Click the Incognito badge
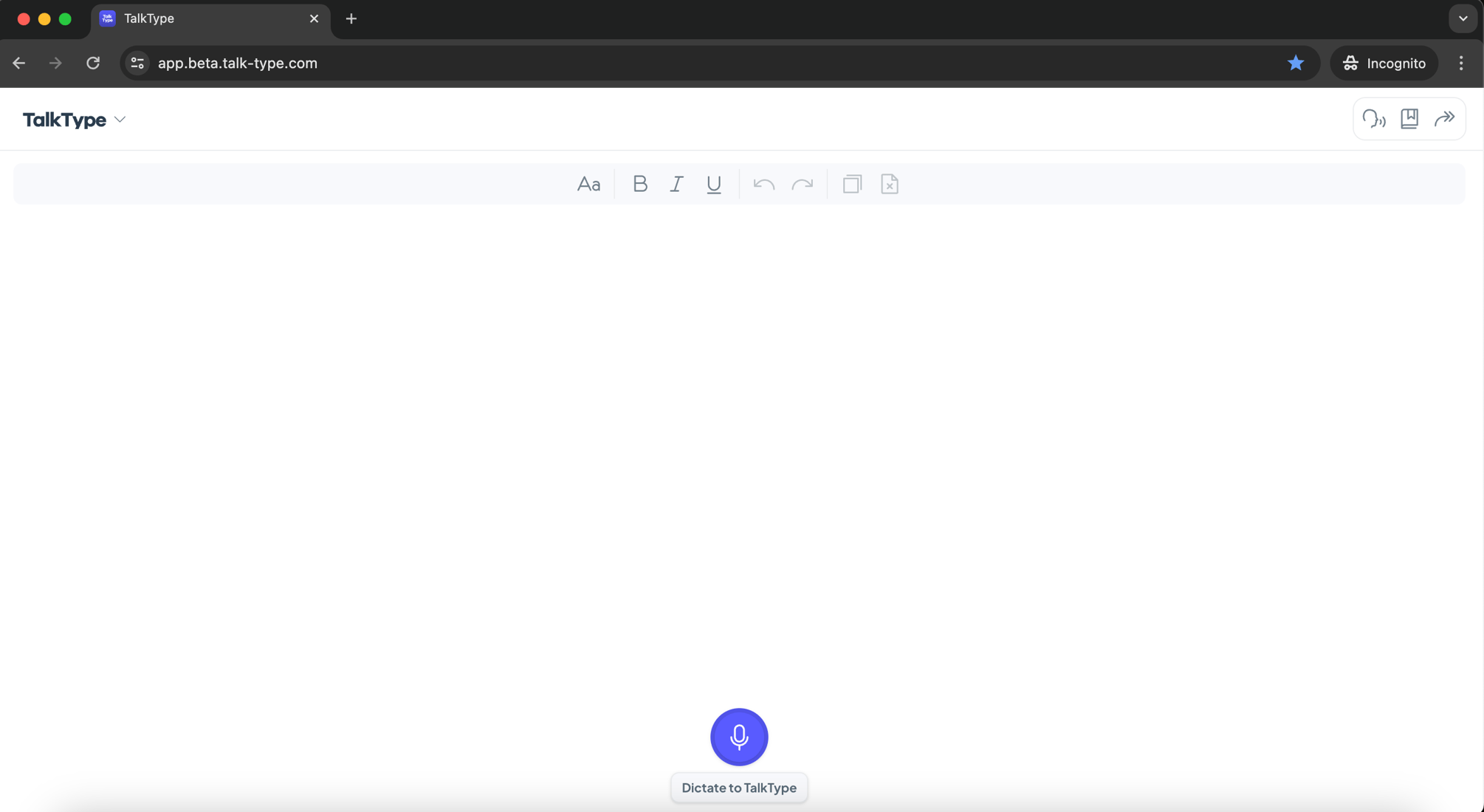The height and width of the screenshot is (812, 1484). pyautogui.click(x=1384, y=63)
